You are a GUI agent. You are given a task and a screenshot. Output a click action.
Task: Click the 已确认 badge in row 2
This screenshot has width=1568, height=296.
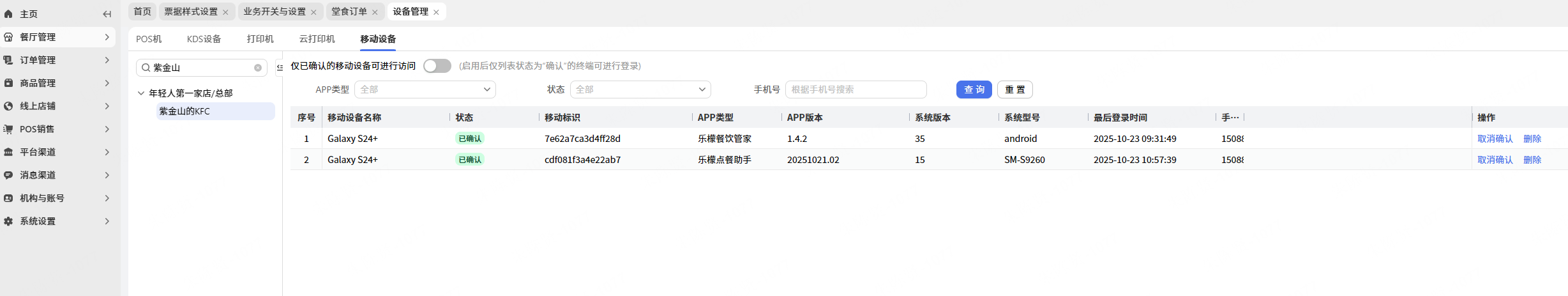(470, 160)
